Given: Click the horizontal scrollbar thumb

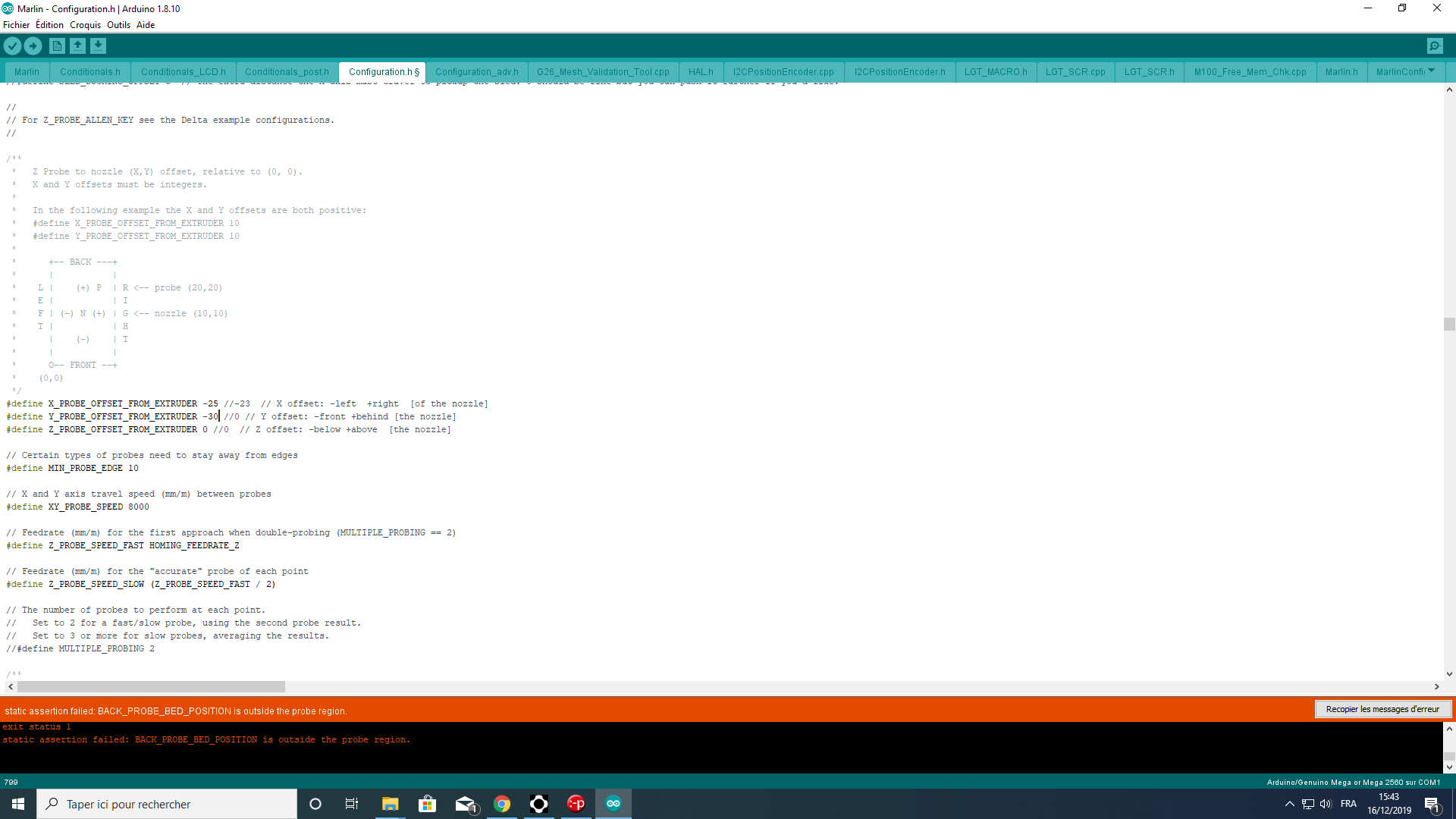Looking at the screenshot, I should point(151,686).
